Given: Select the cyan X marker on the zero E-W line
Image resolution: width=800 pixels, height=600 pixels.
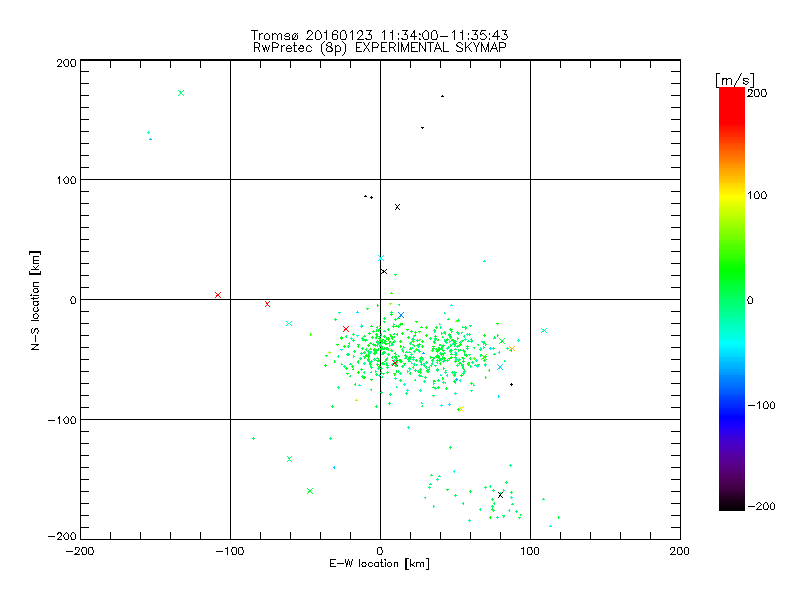Looking at the screenshot, I should coord(381,258).
